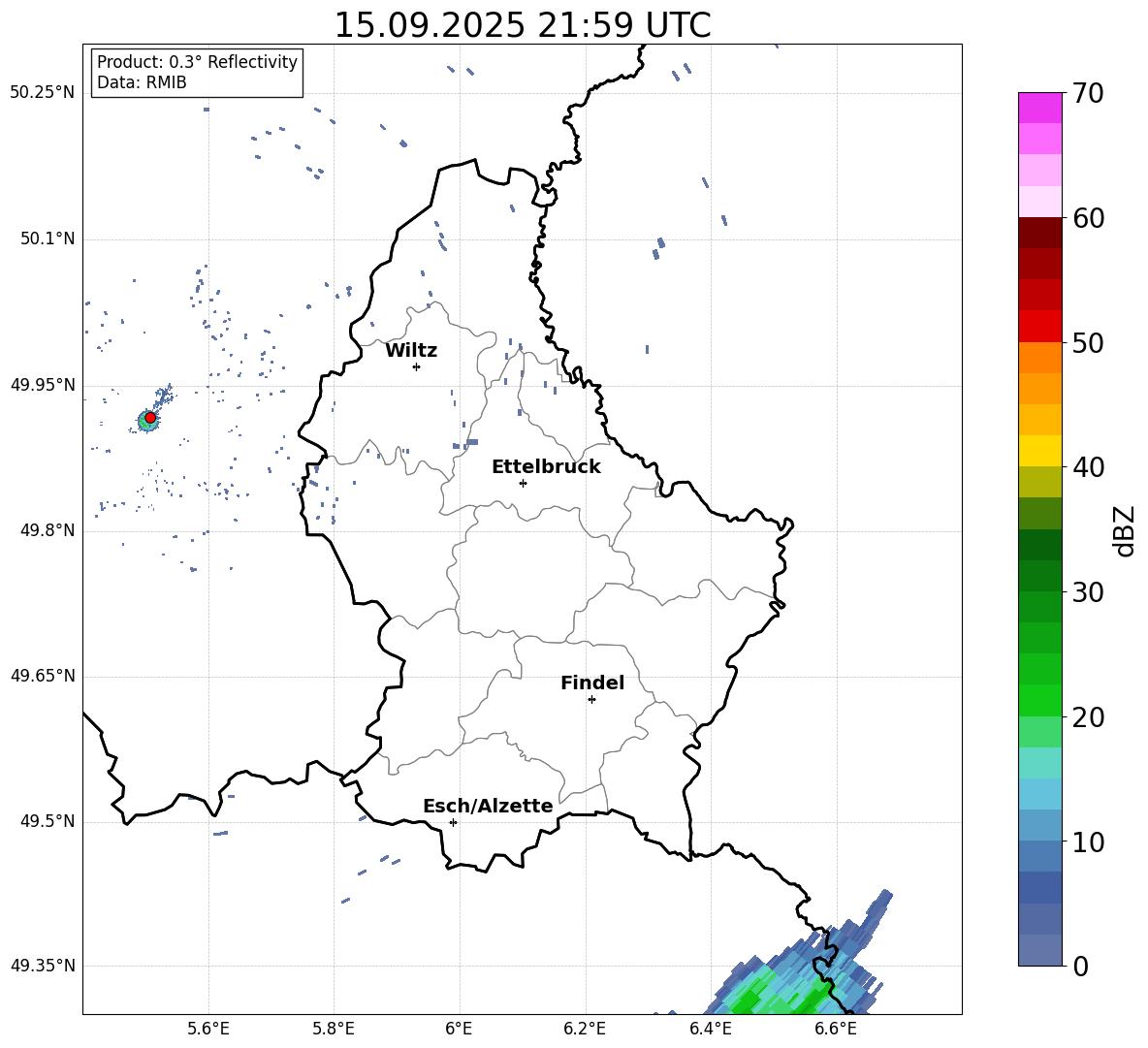The width and height of the screenshot is (1148, 1048).
Task: Click the 49.95°N latitude label
Action: (42, 384)
